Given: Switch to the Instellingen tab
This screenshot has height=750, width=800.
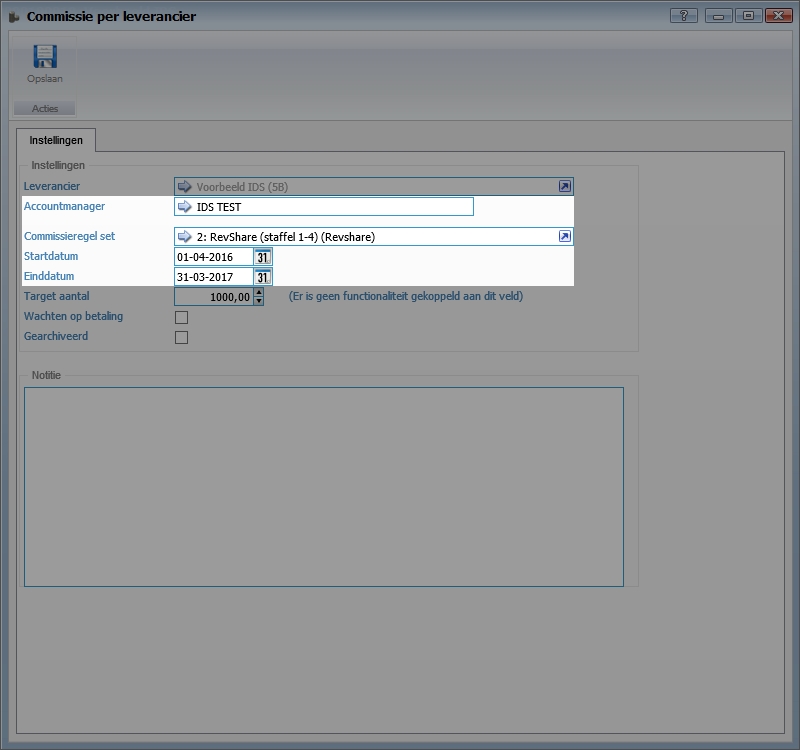Looking at the screenshot, I should 56,141.
